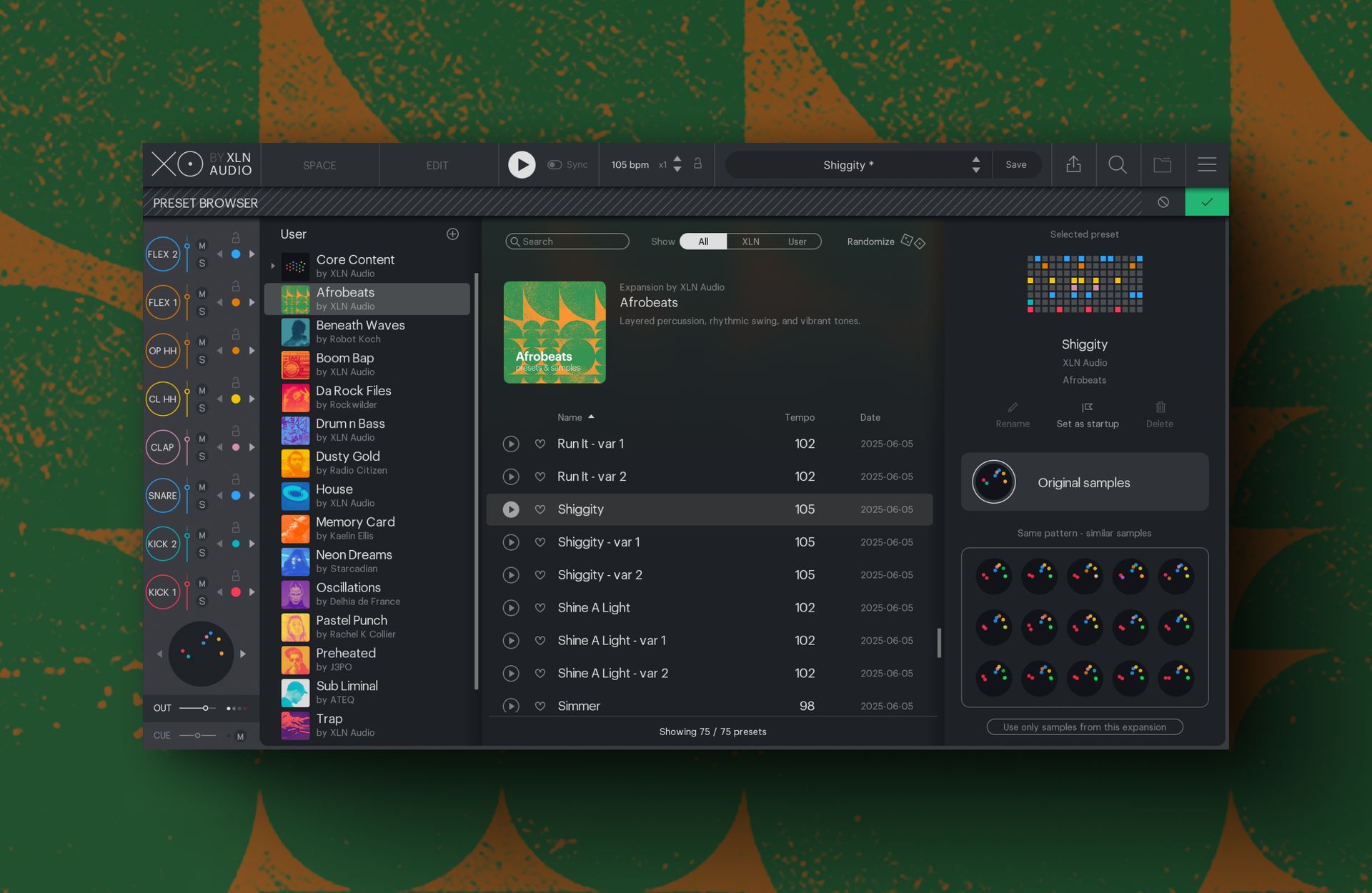The width and height of the screenshot is (1372, 893).
Task: Select previous sample for KICK 1 channel
Action: tap(219, 592)
